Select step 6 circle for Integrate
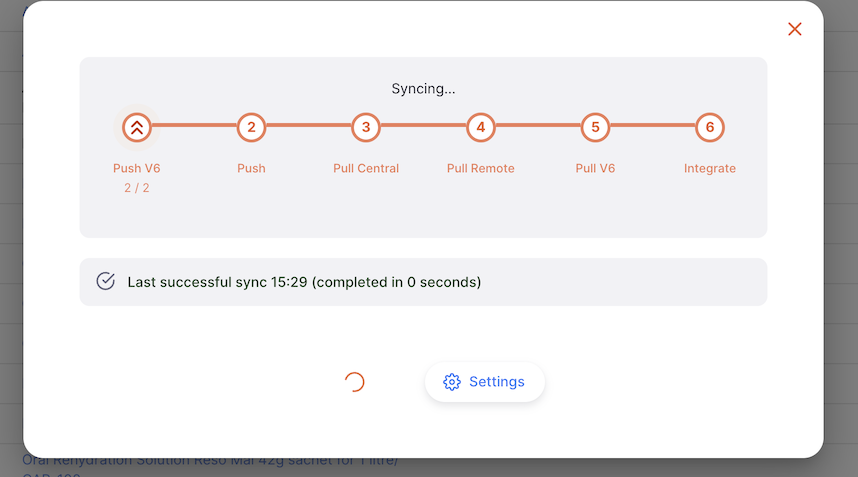 [x=710, y=127]
